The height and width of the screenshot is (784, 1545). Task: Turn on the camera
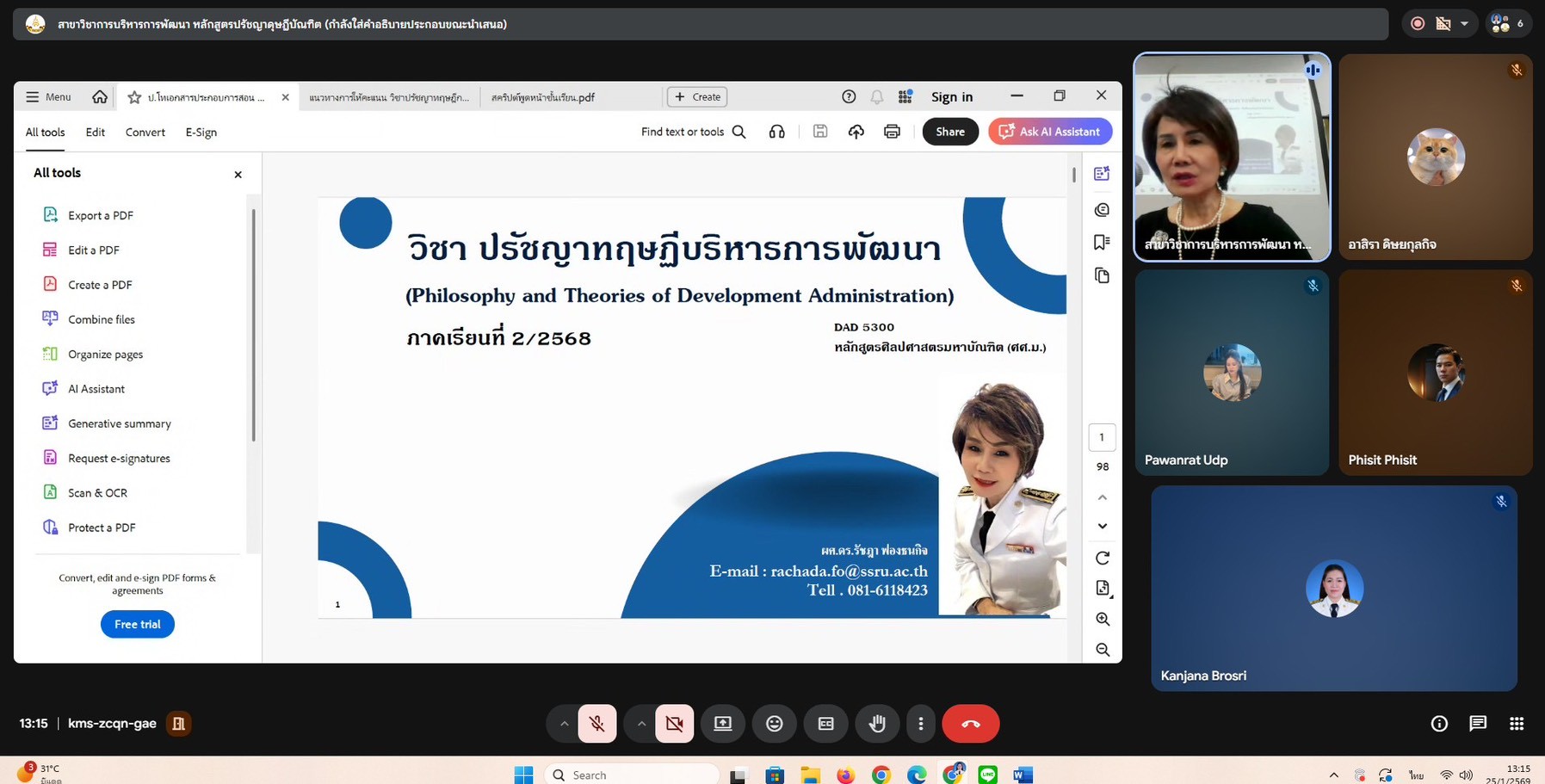[x=674, y=724]
